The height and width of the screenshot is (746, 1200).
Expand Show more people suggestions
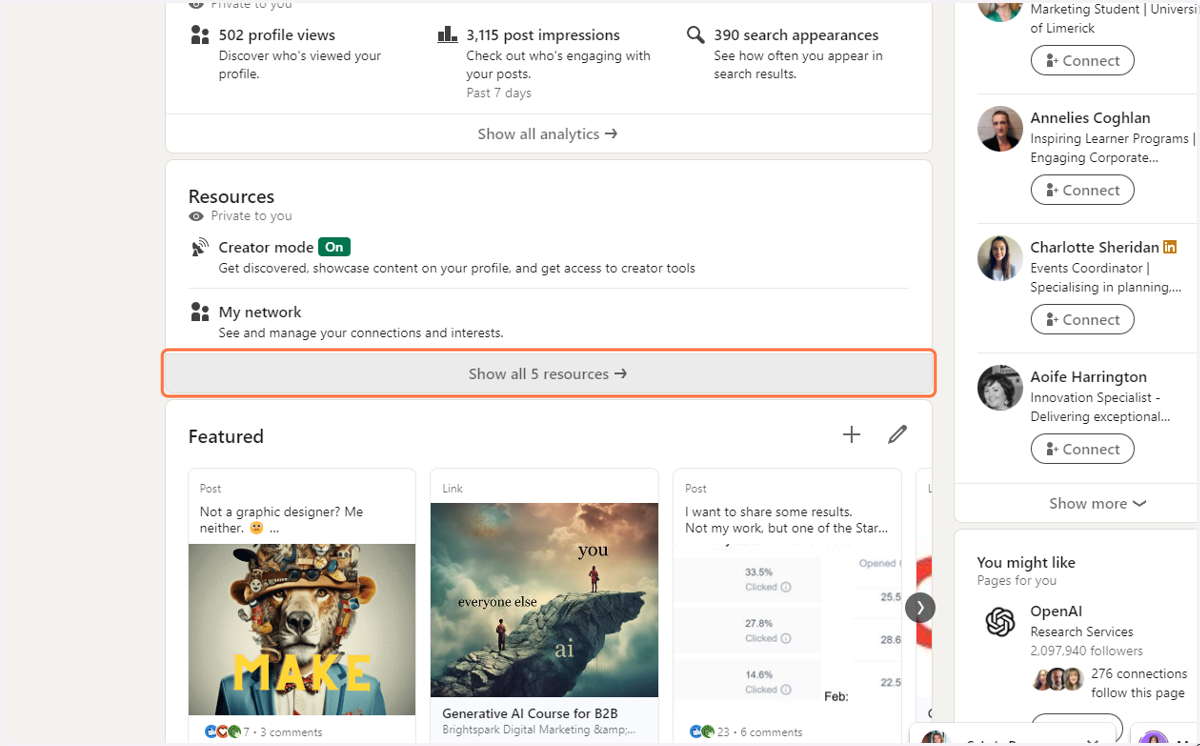click(1097, 504)
